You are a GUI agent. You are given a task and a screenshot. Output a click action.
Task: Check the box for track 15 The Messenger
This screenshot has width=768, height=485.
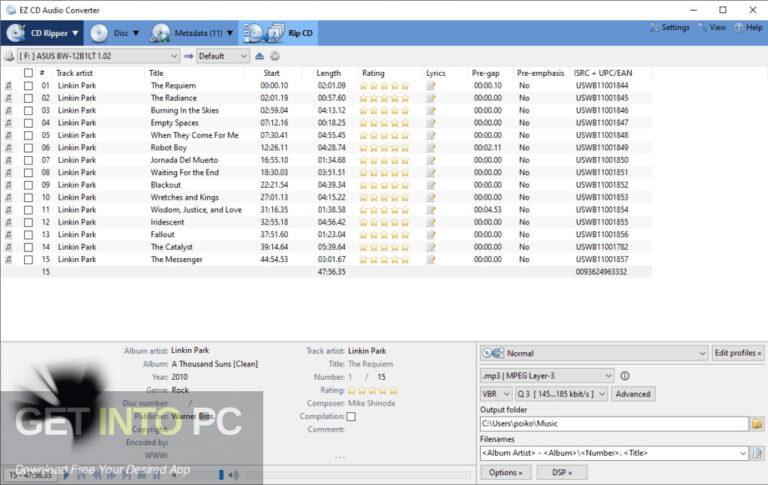[28, 260]
